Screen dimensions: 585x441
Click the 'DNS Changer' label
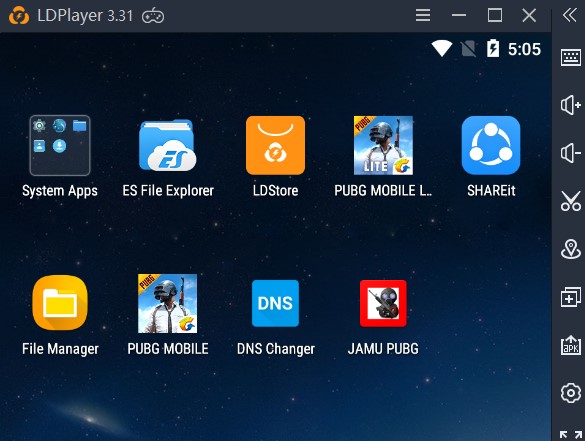pyautogui.click(x=276, y=349)
